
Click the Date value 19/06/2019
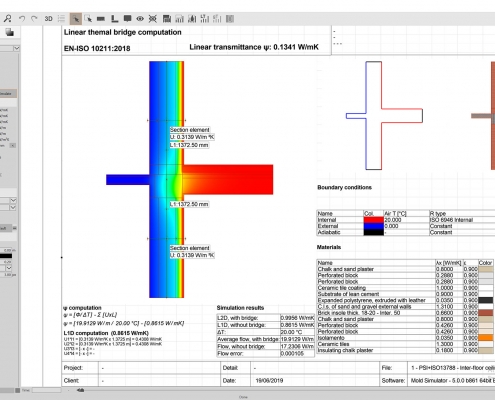[269, 380]
